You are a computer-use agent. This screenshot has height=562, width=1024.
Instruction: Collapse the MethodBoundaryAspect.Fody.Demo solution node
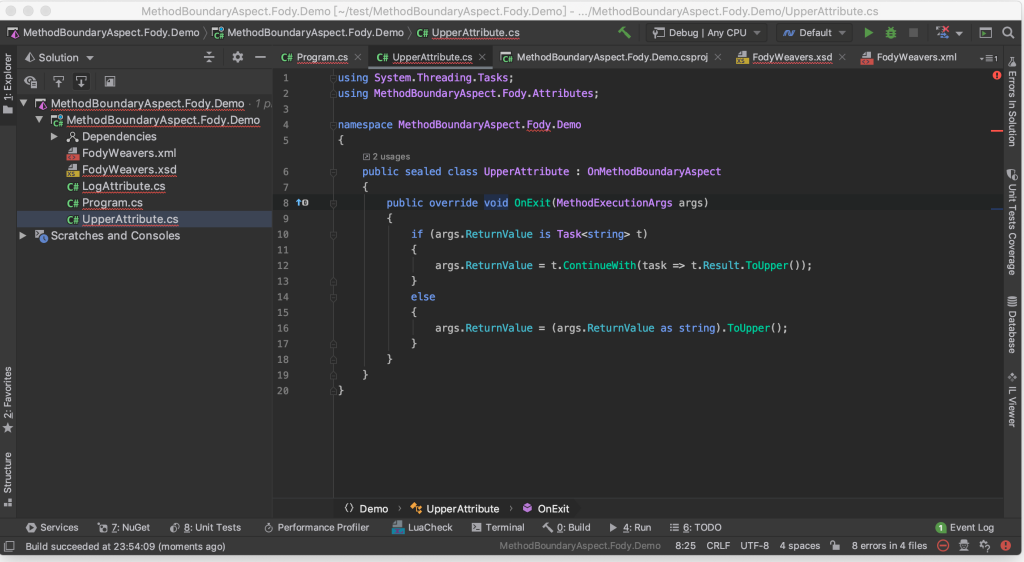24,103
